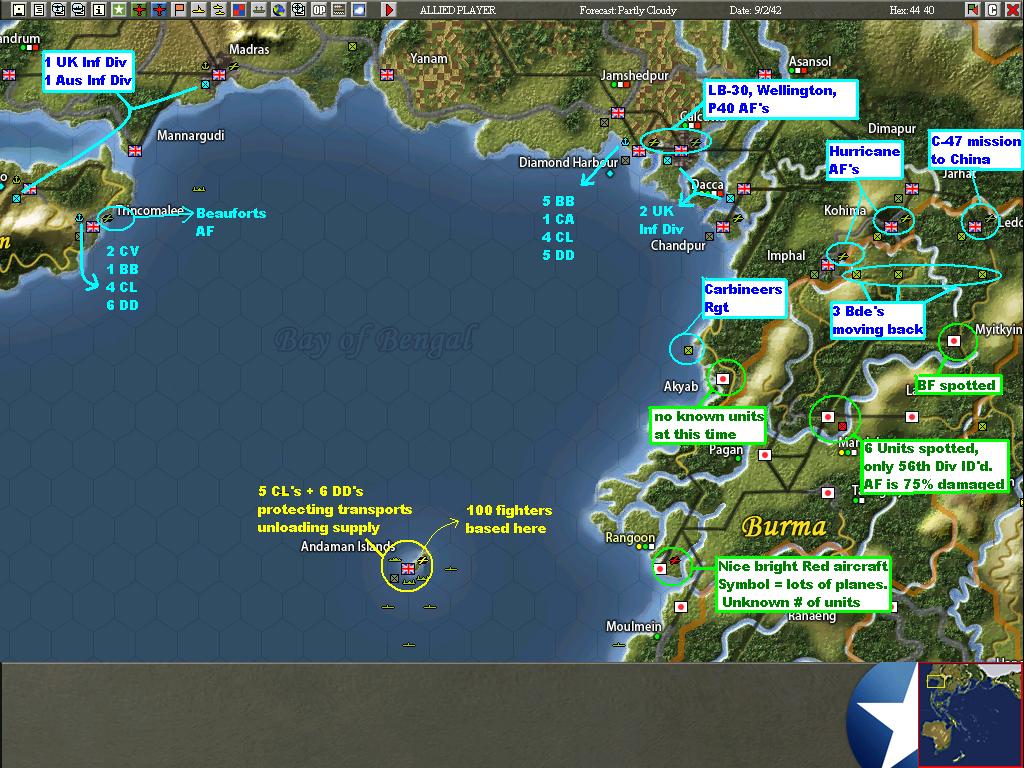Image resolution: width=1024 pixels, height=768 pixels.
Task: Select the ship east of Andaman Islands
Action: coord(451,569)
